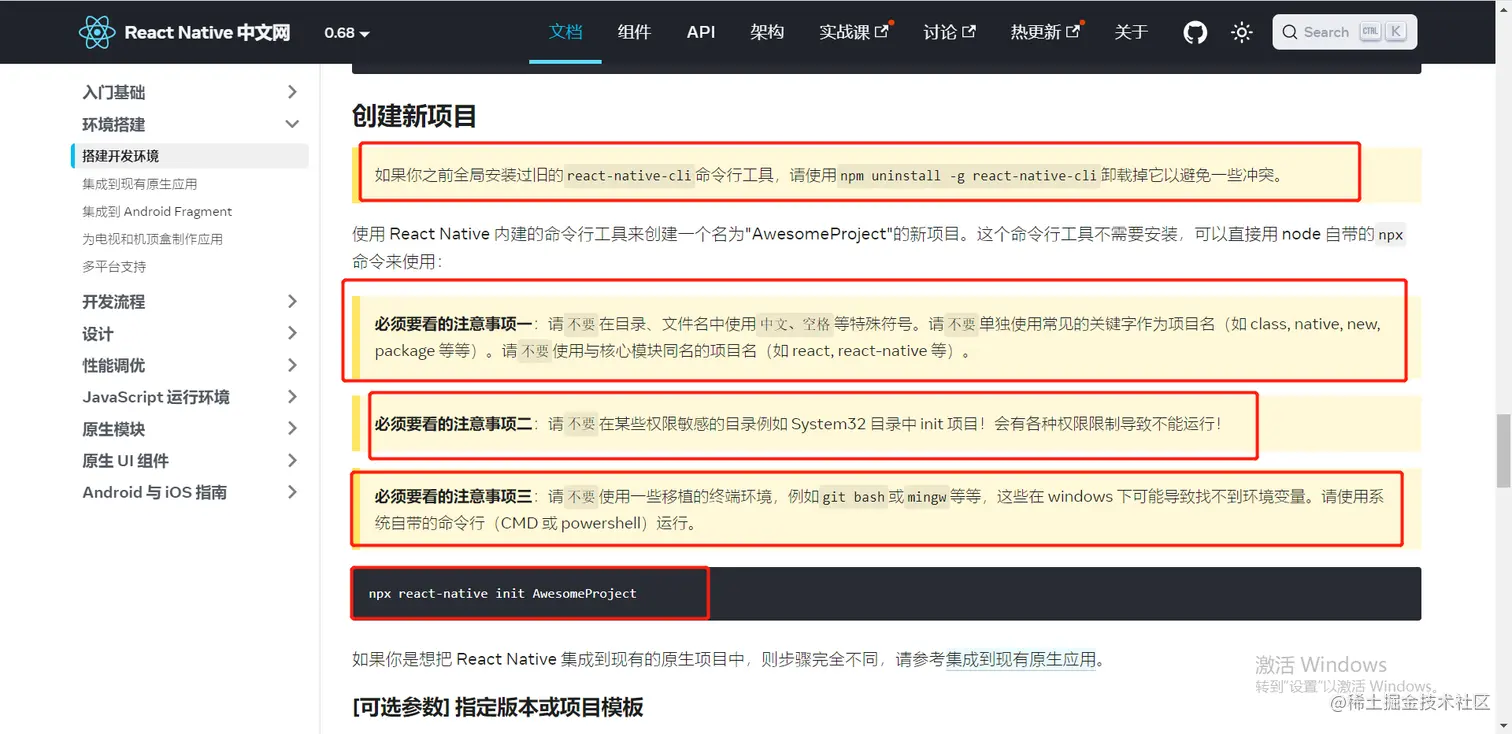Open the 0.68 version dropdown
The image size is (1512, 734).
tap(347, 32)
